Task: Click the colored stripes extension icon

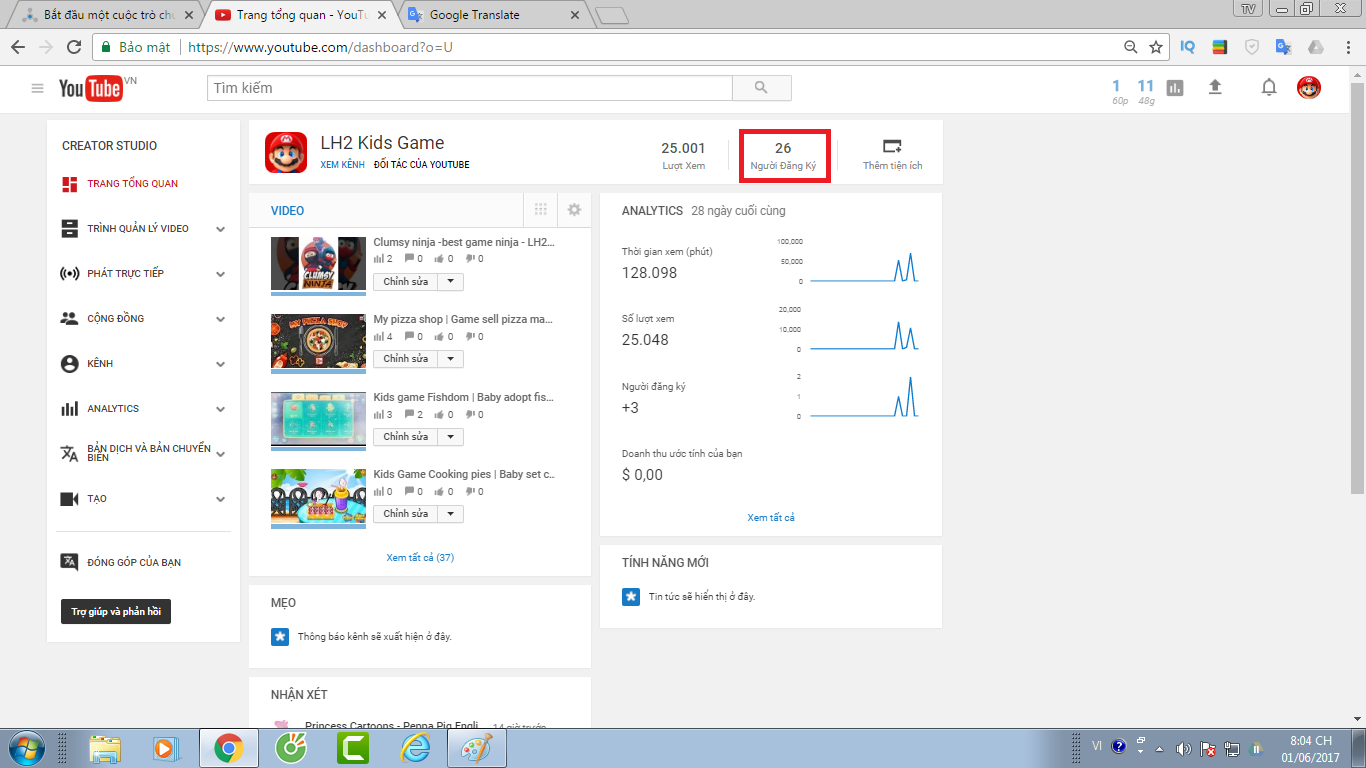Action: click(1219, 47)
